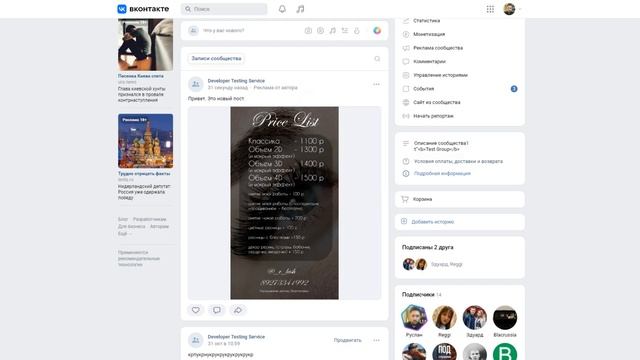Click the info icon beside Подробная информация

tap(406, 173)
